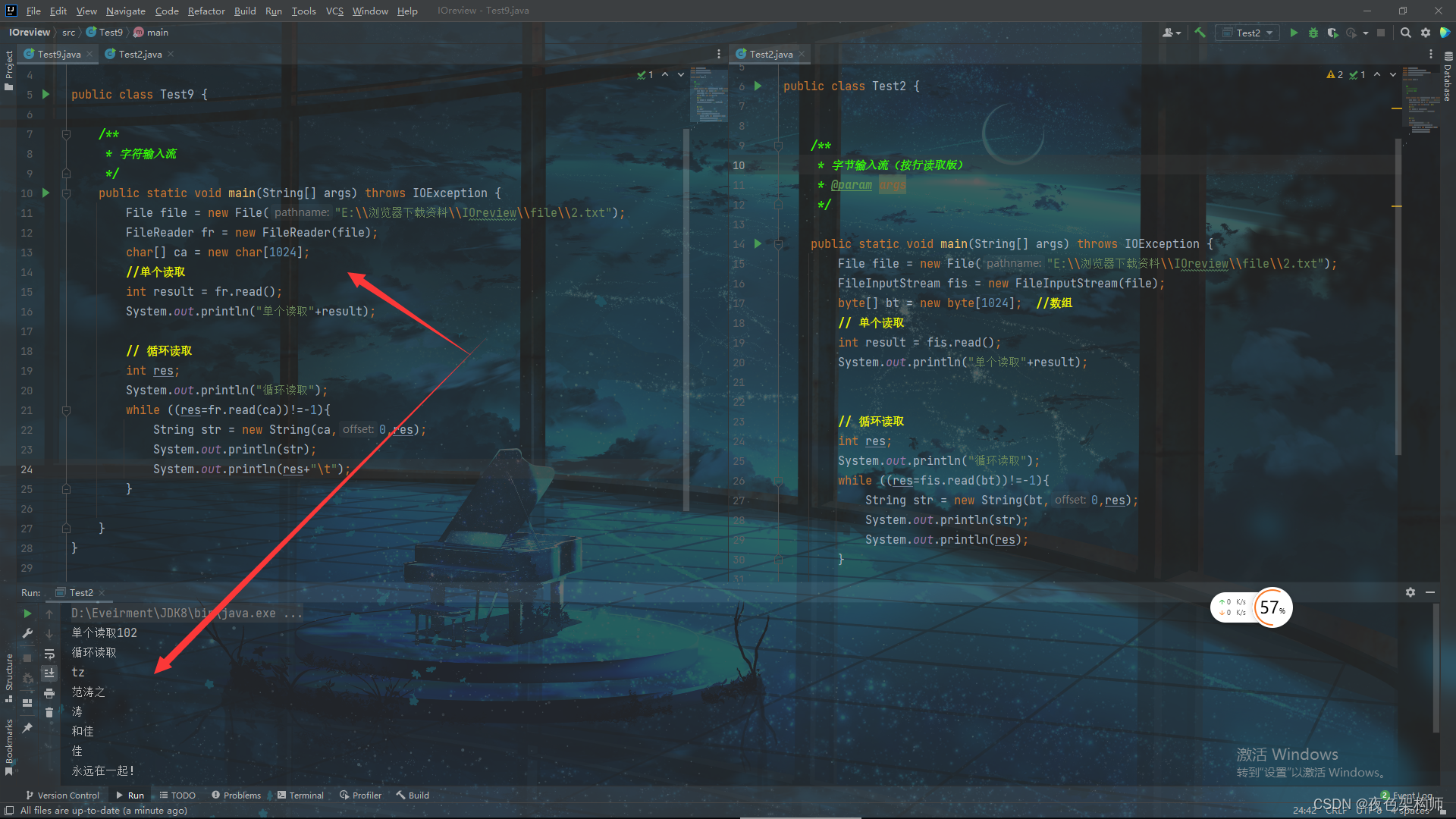
Task: Open Run configuration wrench icon
Action: (x=27, y=633)
